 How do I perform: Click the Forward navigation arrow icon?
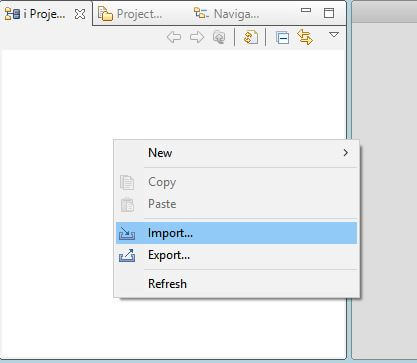tap(197, 37)
